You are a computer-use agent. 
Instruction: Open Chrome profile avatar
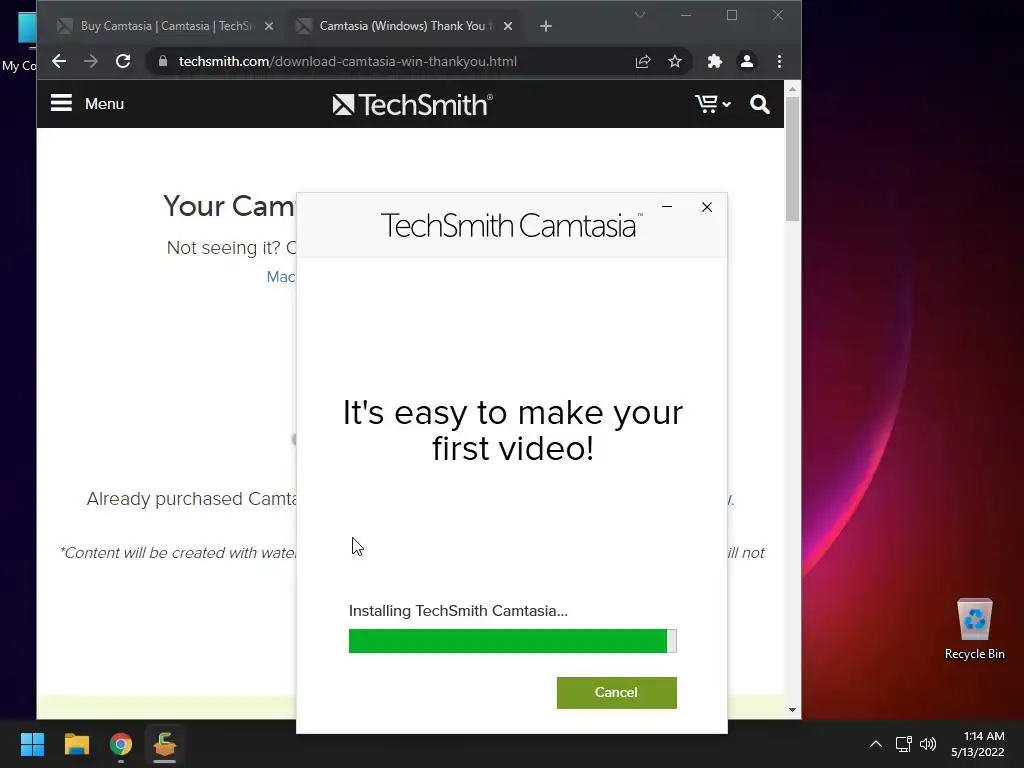746,61
